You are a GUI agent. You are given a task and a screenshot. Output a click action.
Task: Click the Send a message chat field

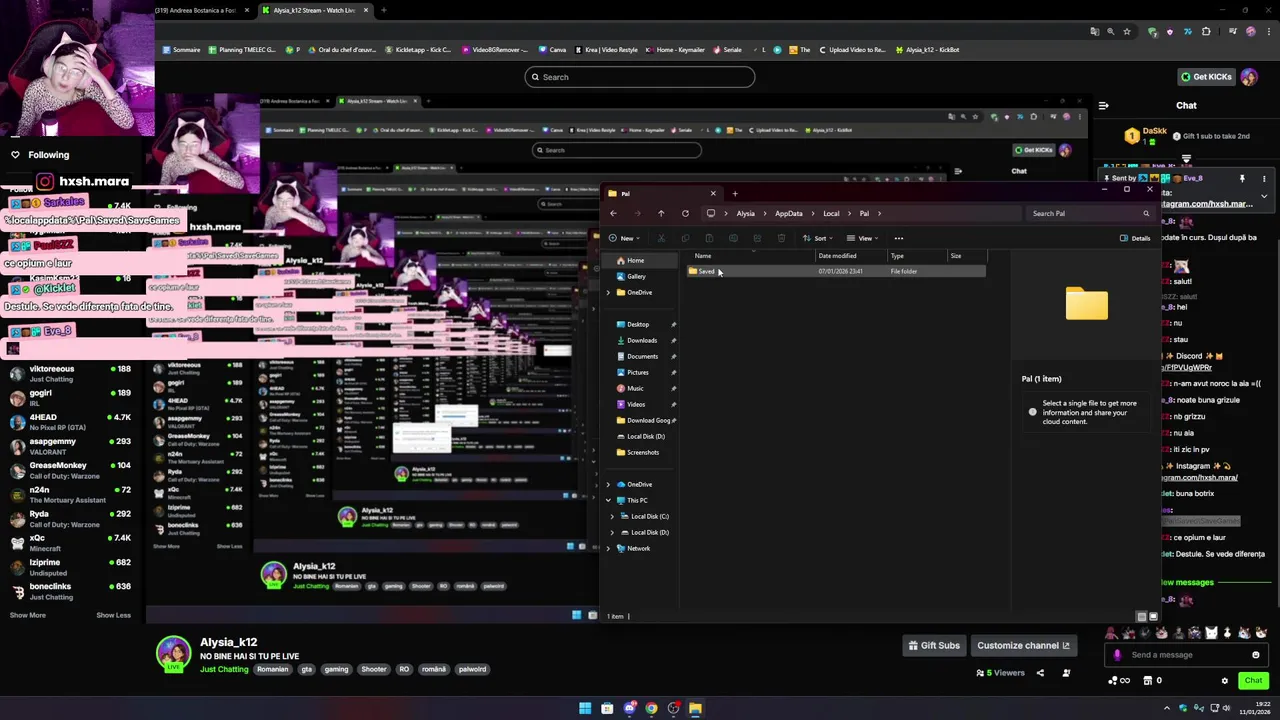point(1186,655)
